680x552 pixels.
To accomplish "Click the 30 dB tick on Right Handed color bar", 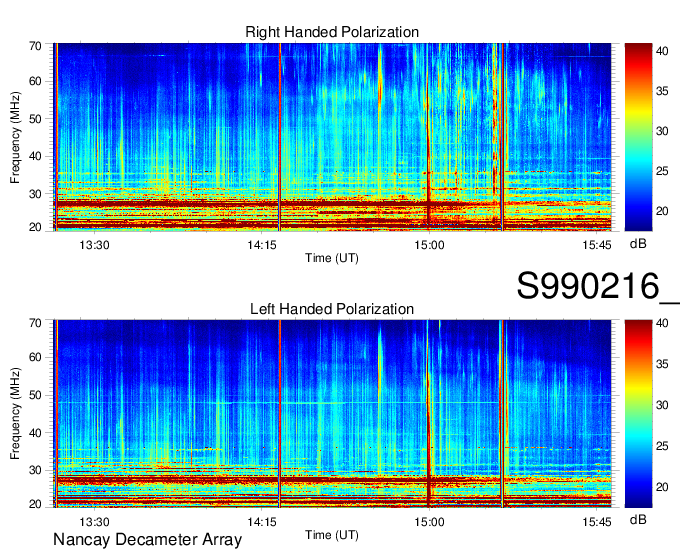I will tap(662, 131).
